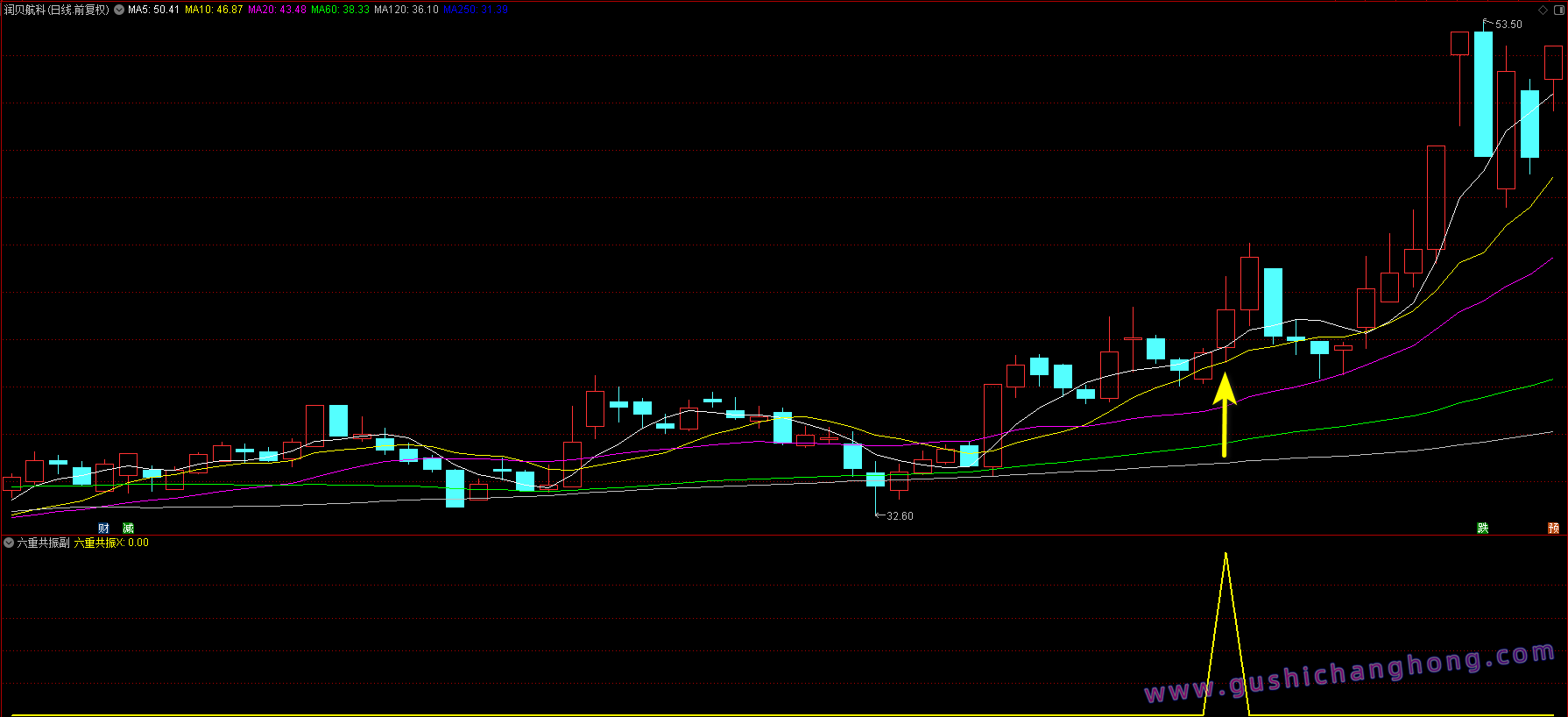Screen dimensions: 1568x717
Task: Click the green 减 marker icon
Action: pyautogui.click(x=129, y=528)
